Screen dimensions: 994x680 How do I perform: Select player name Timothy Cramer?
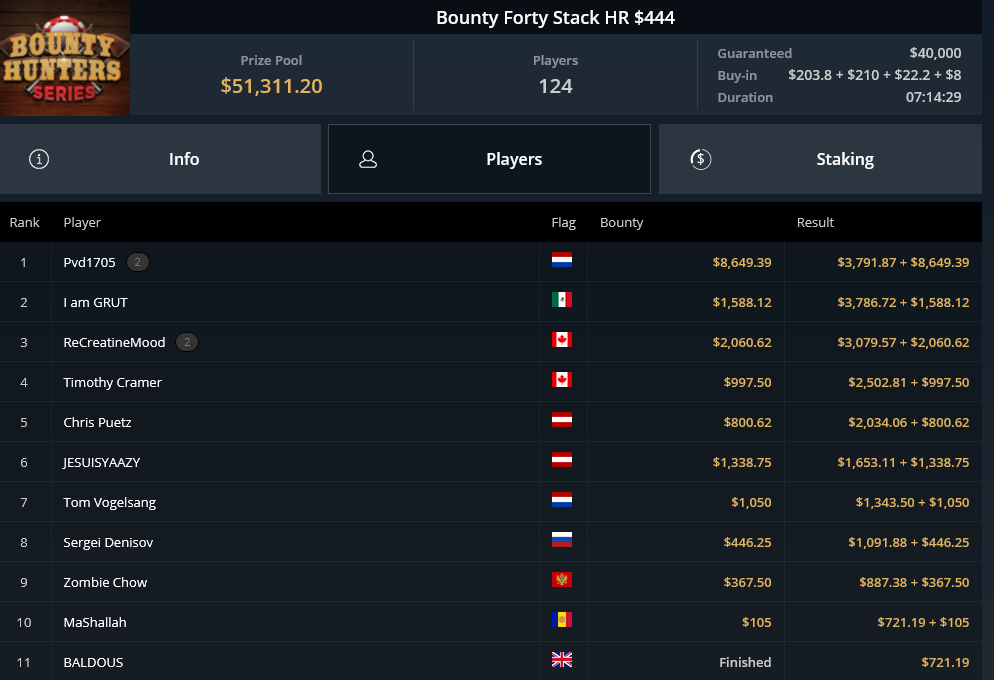113,382
